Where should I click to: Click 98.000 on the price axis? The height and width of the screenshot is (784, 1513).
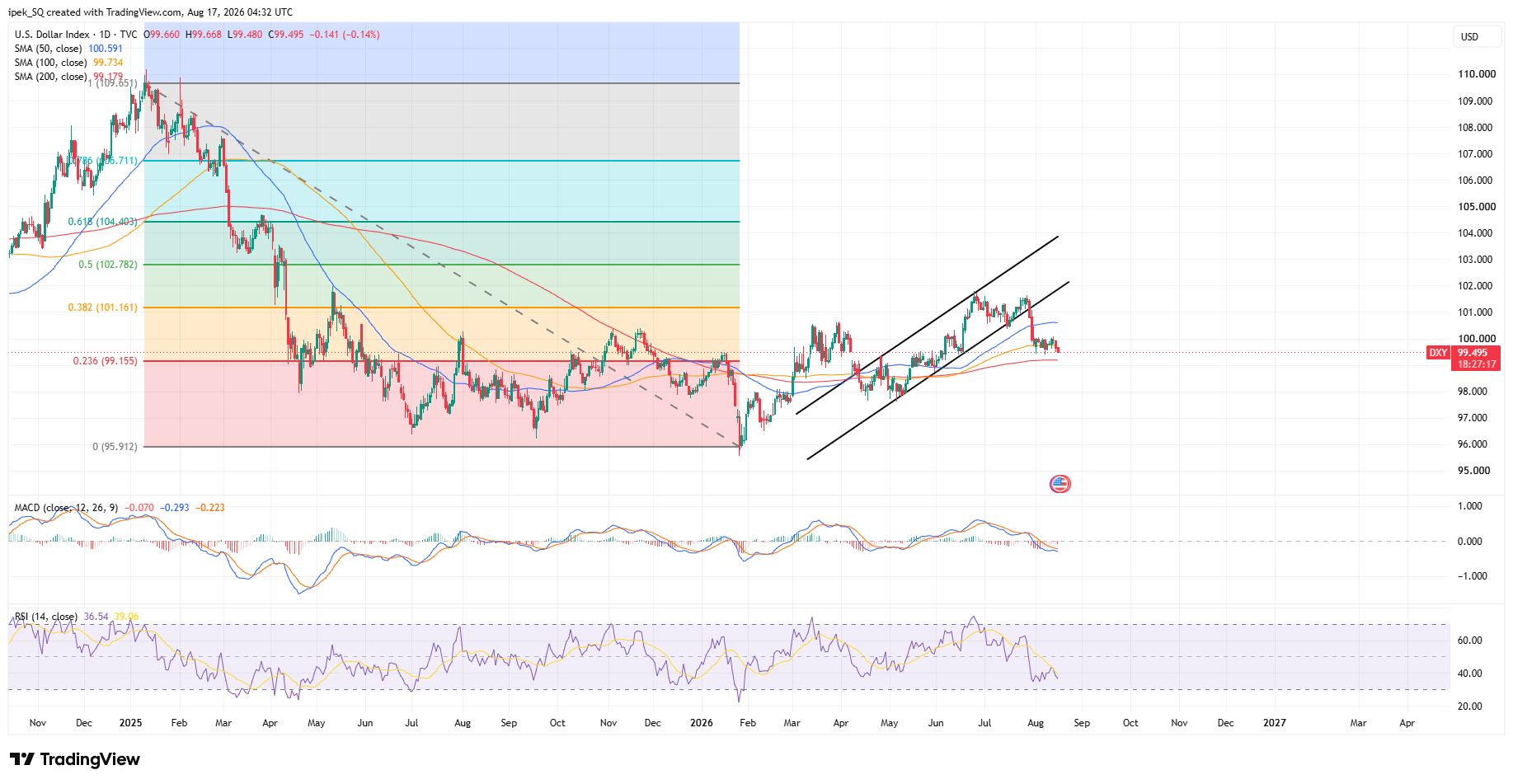click(x=1473, y=392)
